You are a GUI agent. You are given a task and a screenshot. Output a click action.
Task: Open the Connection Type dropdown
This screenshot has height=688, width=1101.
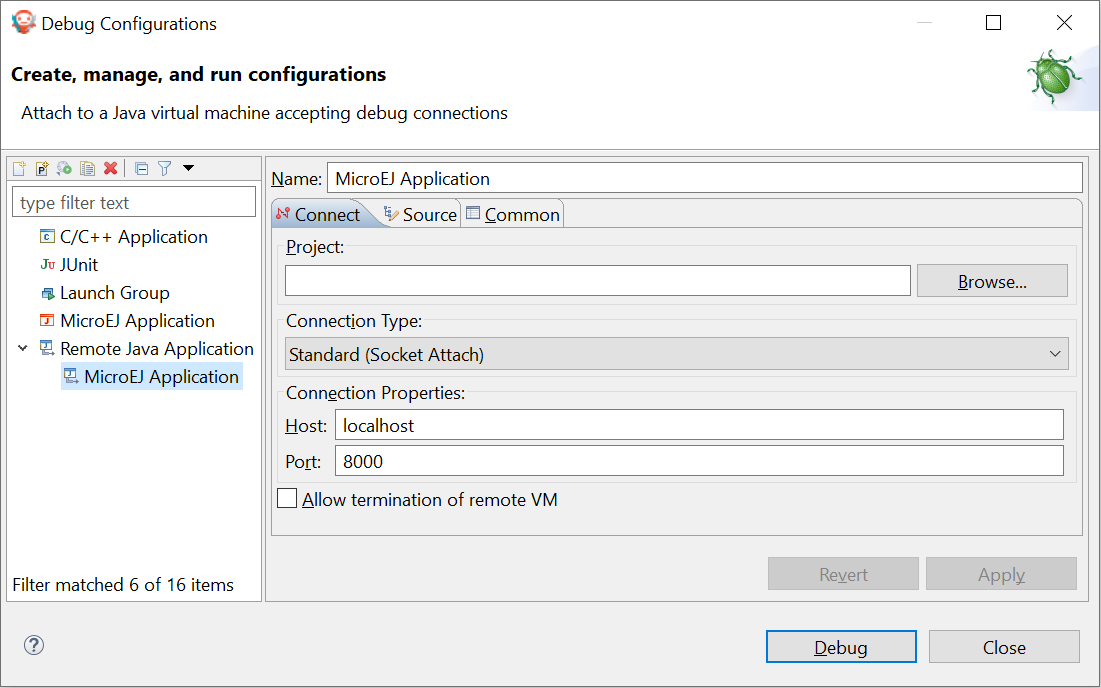pyautogui.click(x=677, y=354)
